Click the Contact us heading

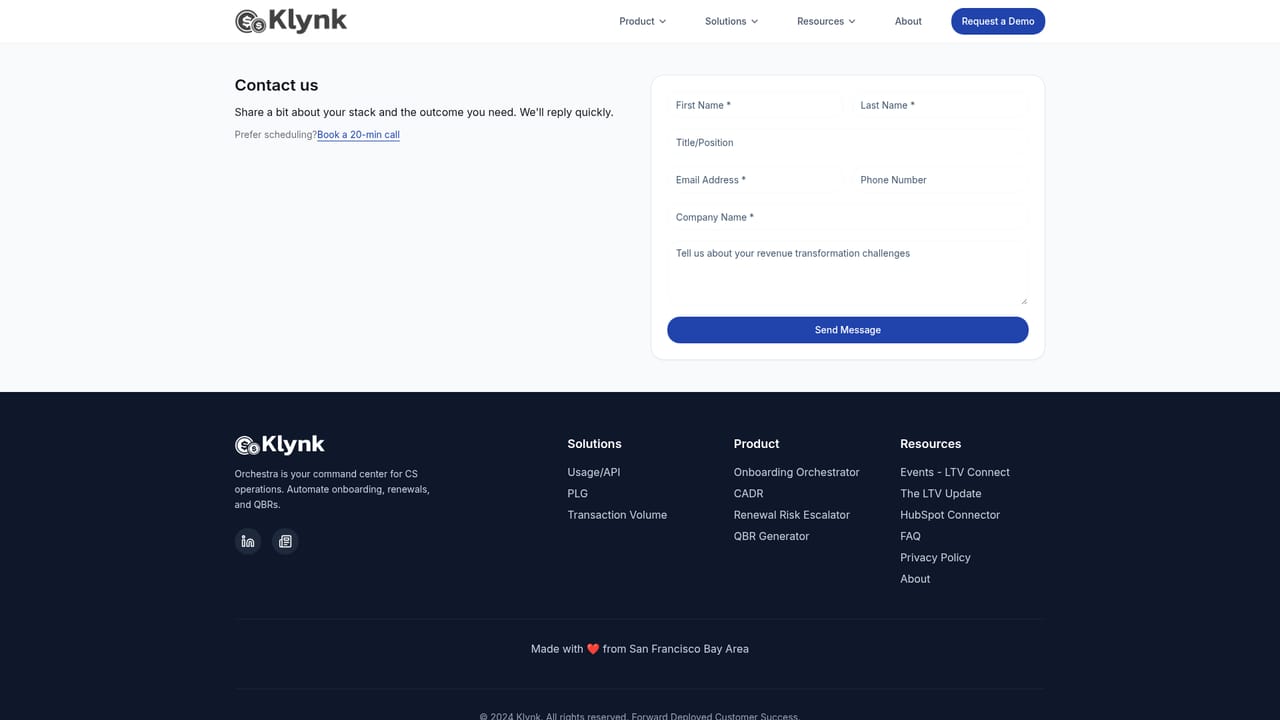277,85
